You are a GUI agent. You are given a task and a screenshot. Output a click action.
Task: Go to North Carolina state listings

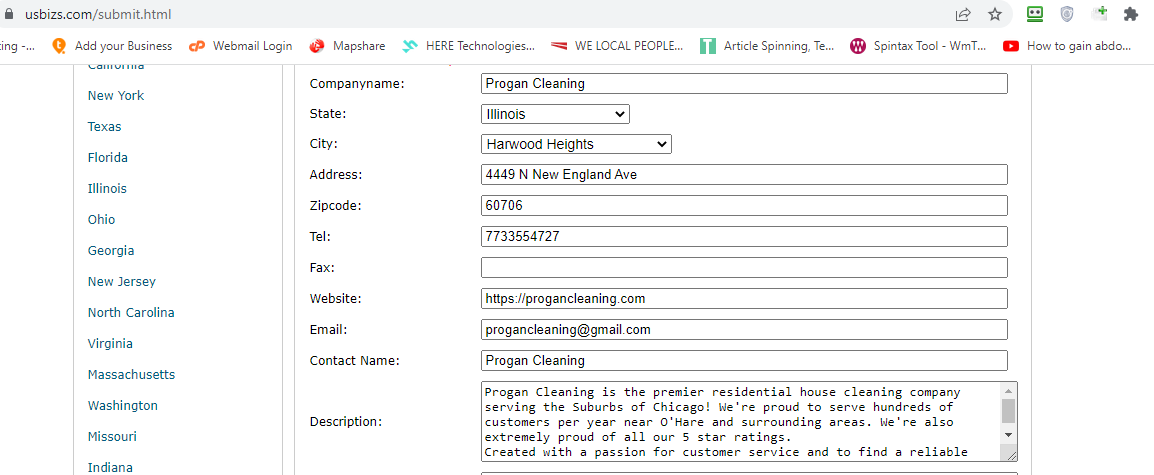tap(131, 312)
